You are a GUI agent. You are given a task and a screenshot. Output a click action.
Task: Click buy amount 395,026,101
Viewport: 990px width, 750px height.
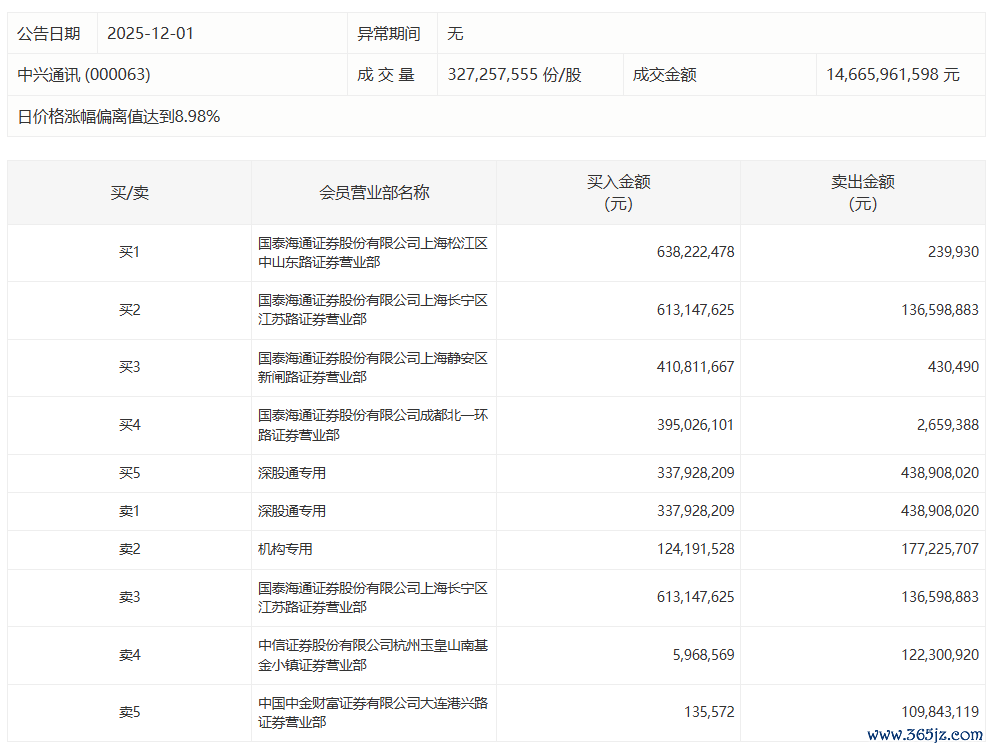tap(695, 425)
